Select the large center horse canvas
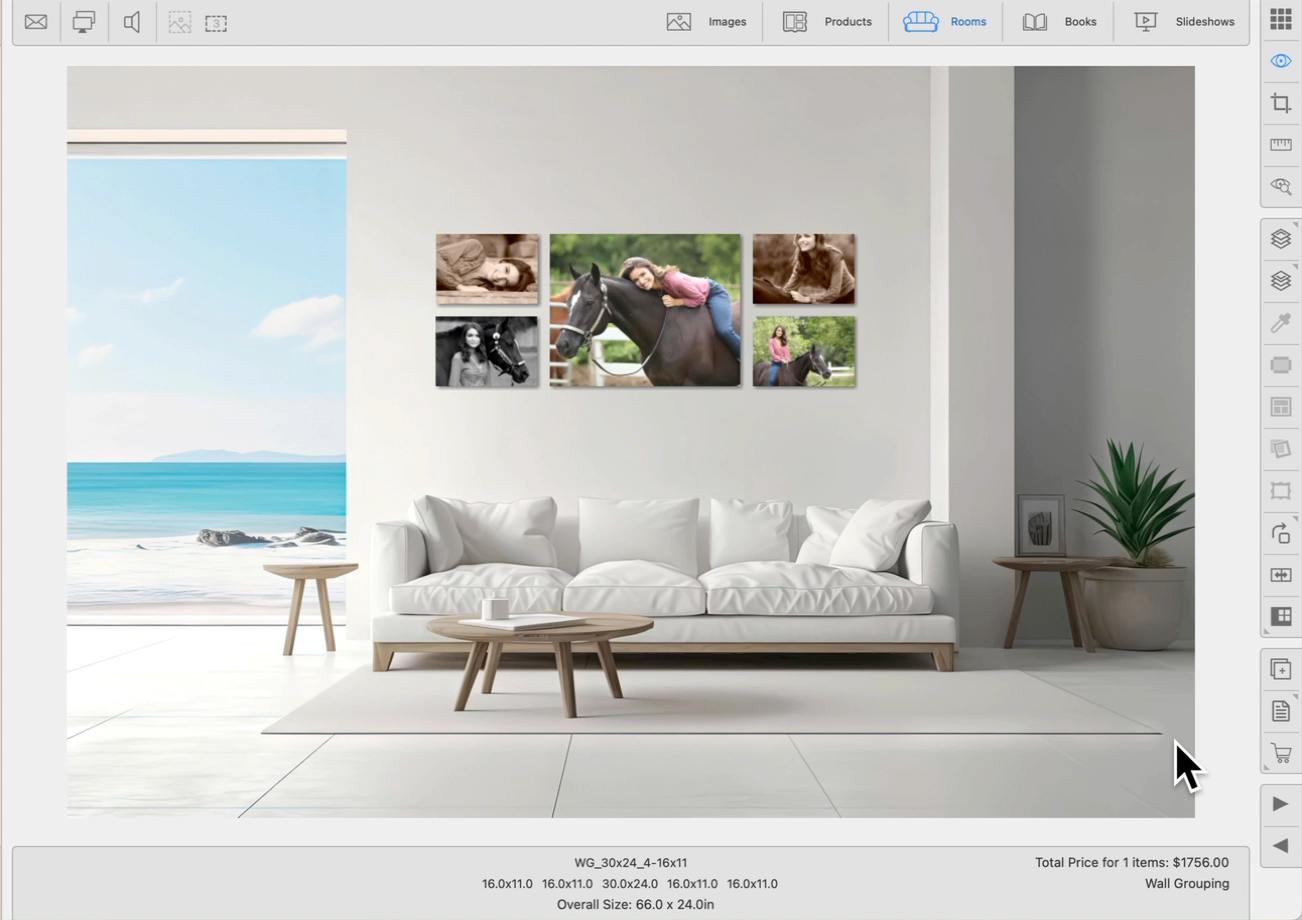 (x=645, y=310)
